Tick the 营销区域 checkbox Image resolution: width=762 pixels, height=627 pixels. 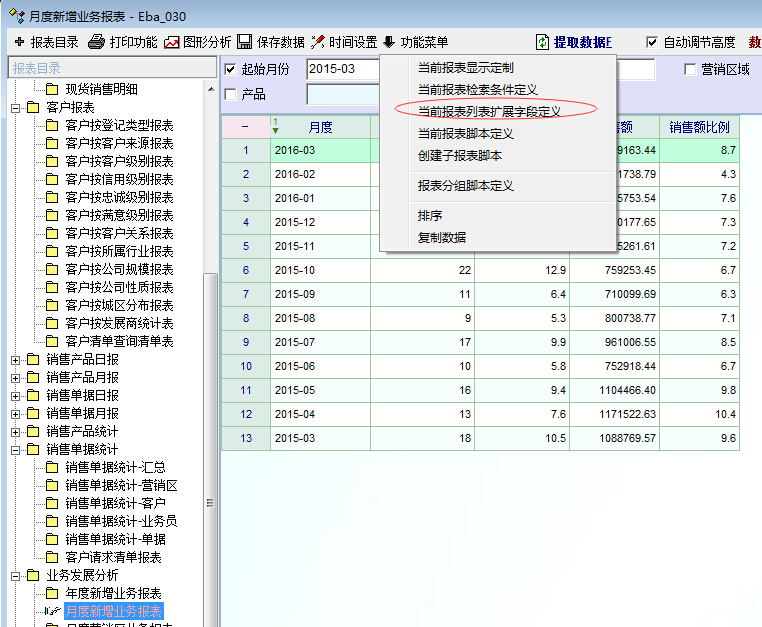click(x=690, y=69)
